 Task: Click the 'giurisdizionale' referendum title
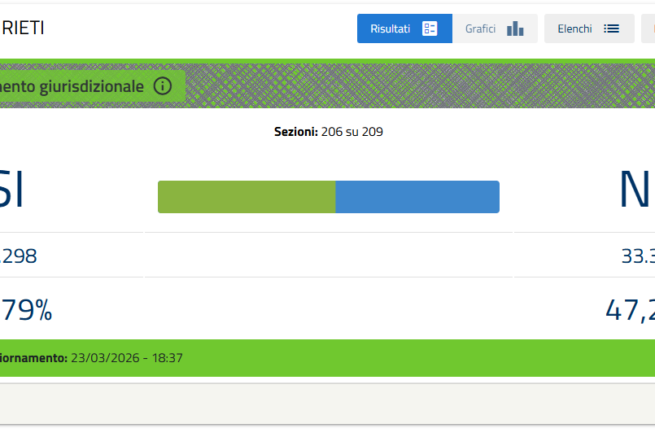pos(72,87)
